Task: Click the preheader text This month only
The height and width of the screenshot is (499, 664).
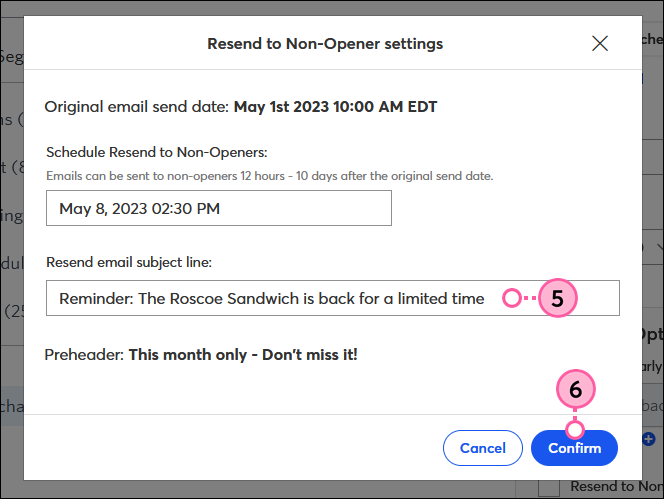Action: tap(243, 355)
